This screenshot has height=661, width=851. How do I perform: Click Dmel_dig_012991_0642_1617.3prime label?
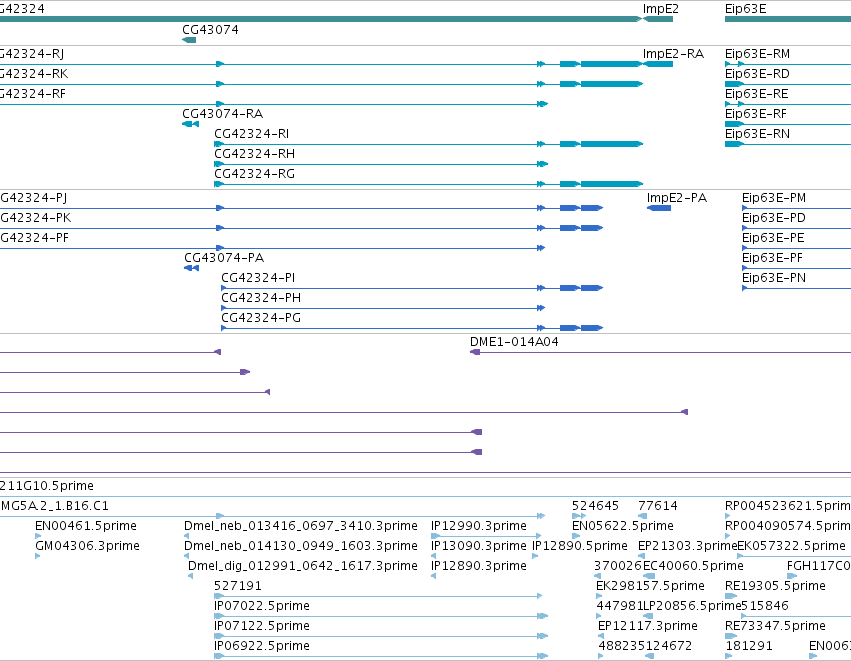pyautogui.click(x=303, y=567)
